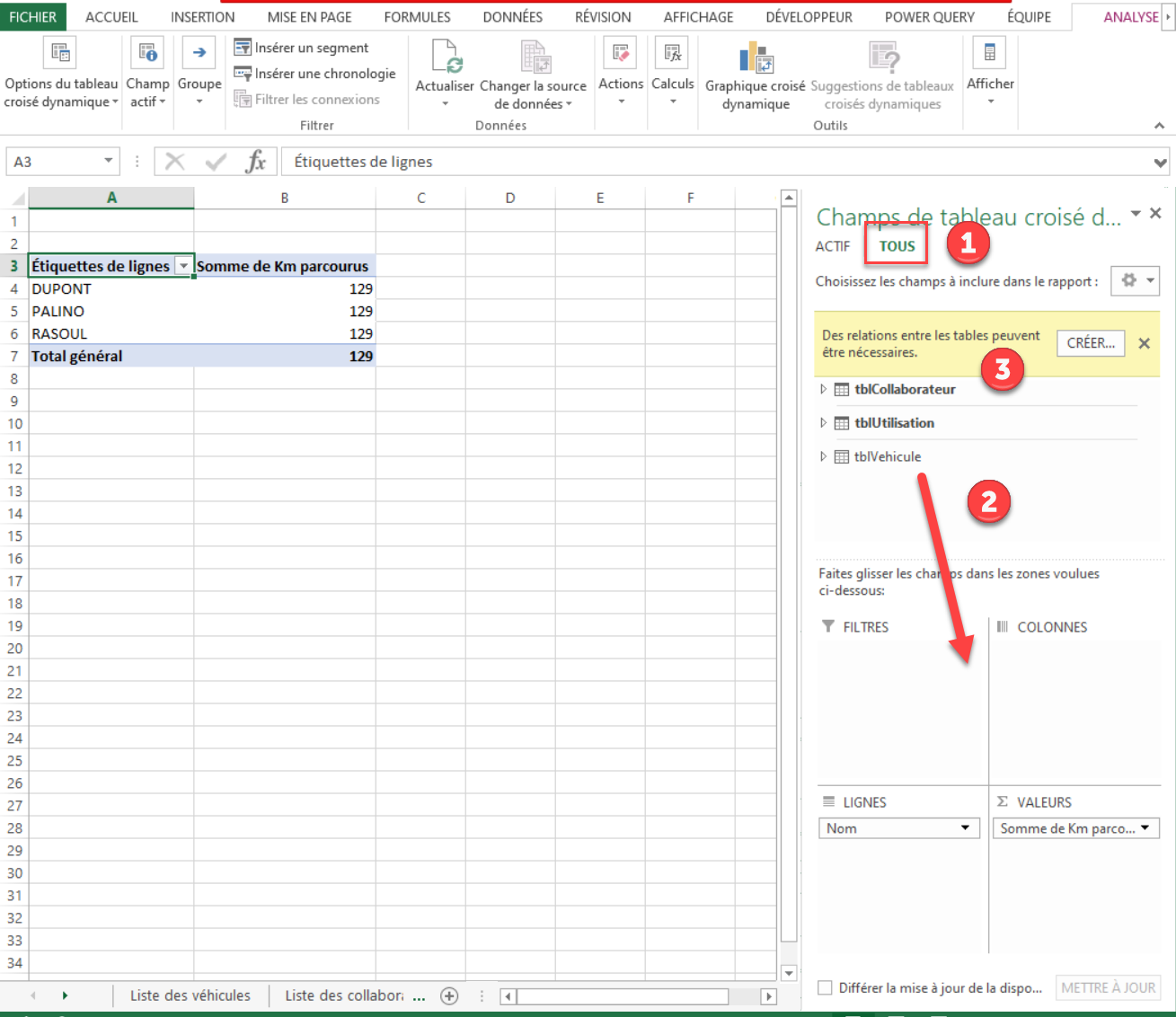
Task: Select the RASOUL cell
Action: [x=111, y=333]
